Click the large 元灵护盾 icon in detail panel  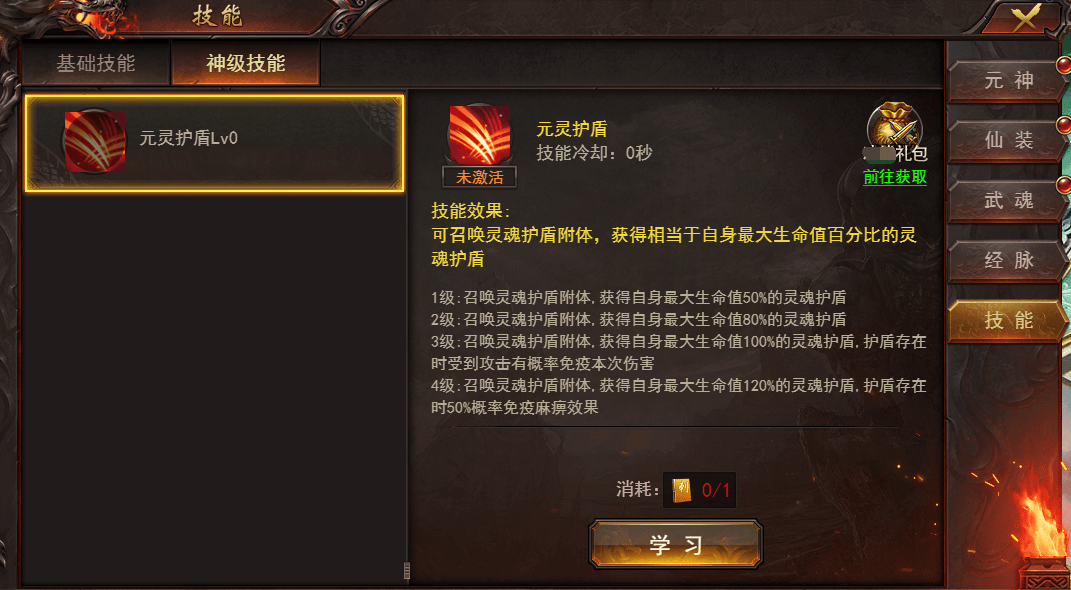(479, 135)
